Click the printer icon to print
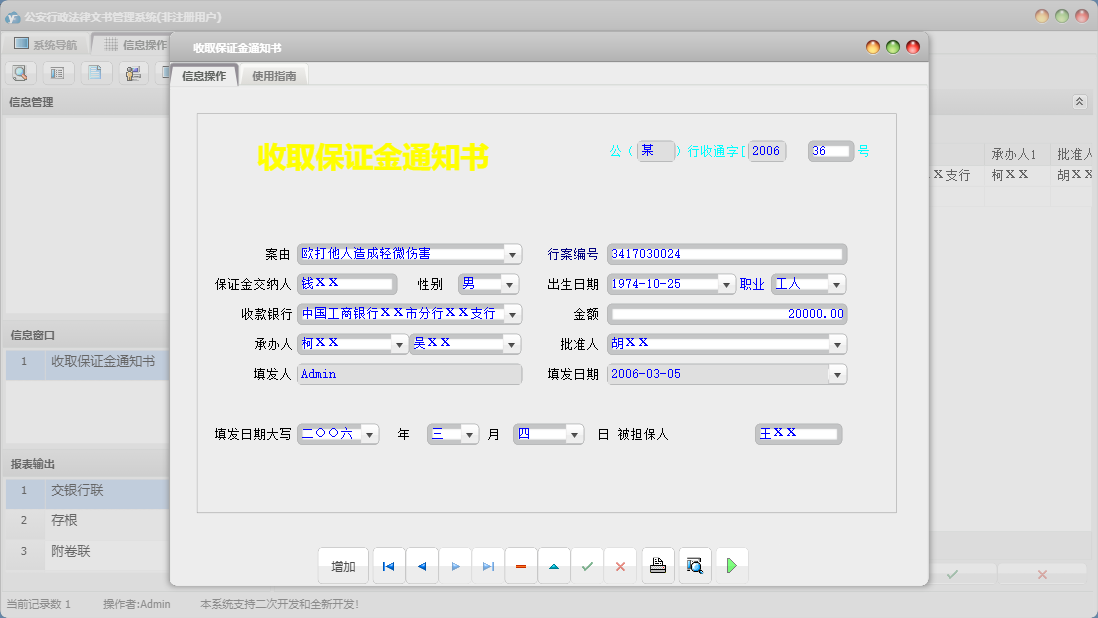1098x618 pixels. click(x=657, y=566)
